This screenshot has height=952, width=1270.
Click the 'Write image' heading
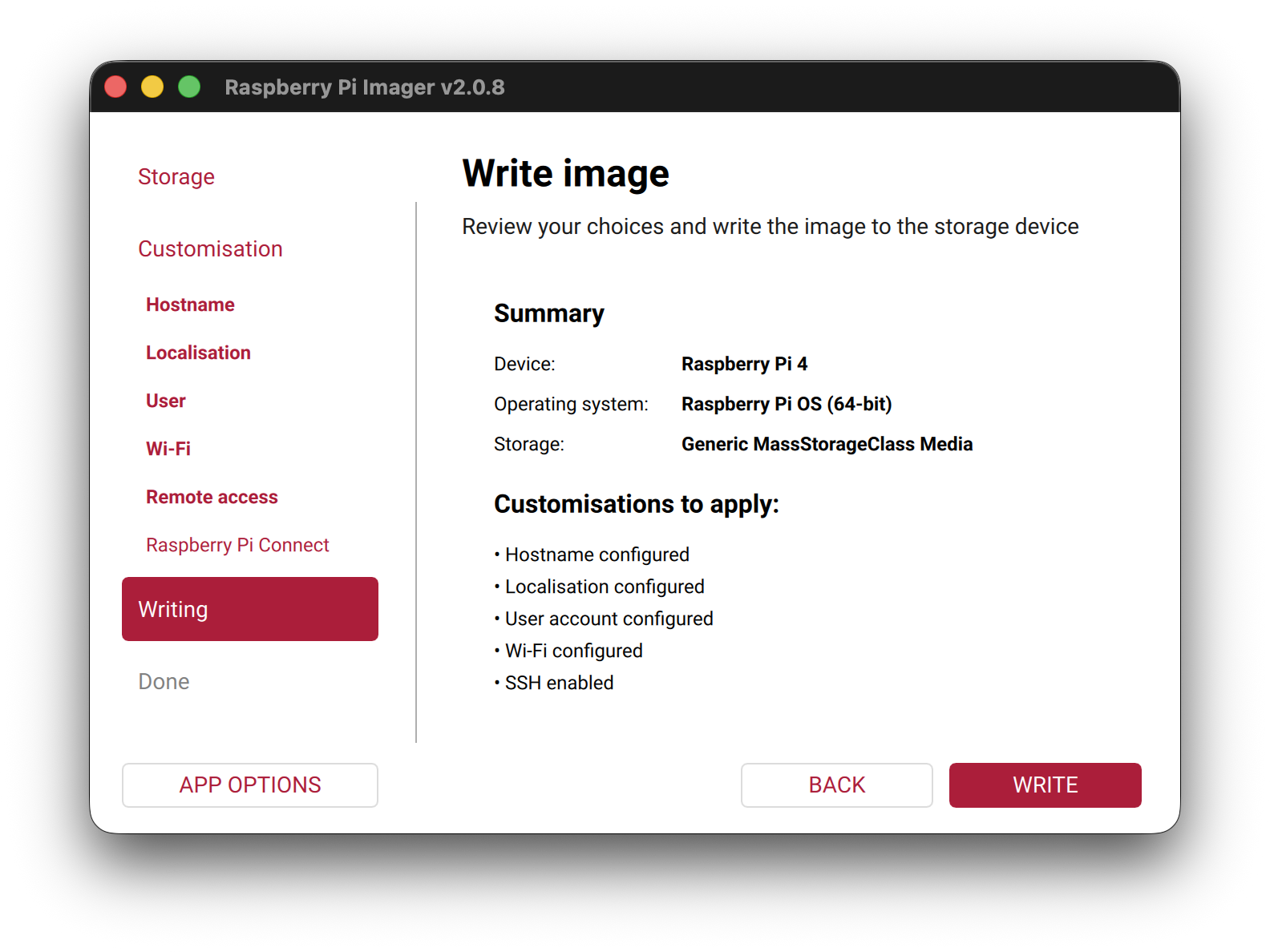(565, 173)
